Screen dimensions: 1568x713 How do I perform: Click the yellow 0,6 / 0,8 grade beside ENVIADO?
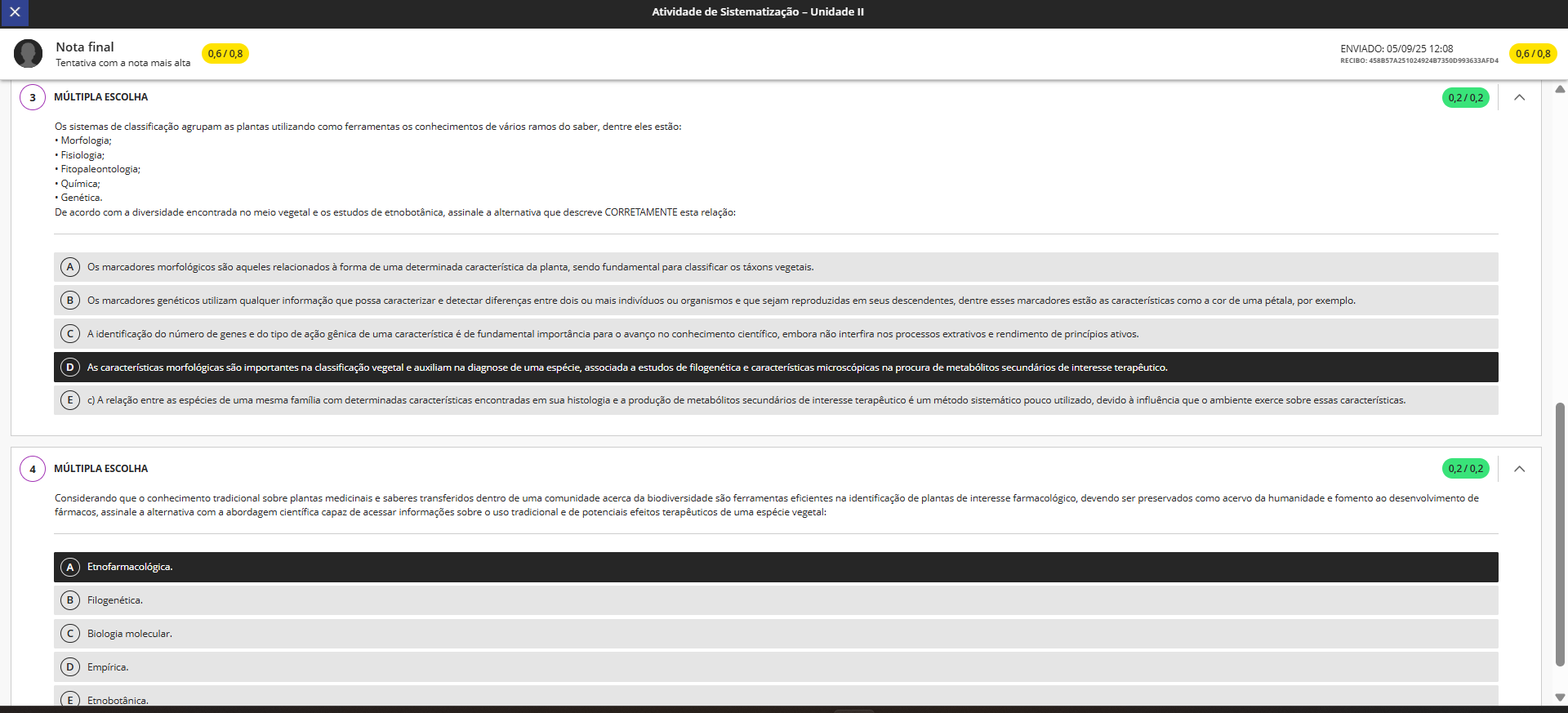(1533, 54)
